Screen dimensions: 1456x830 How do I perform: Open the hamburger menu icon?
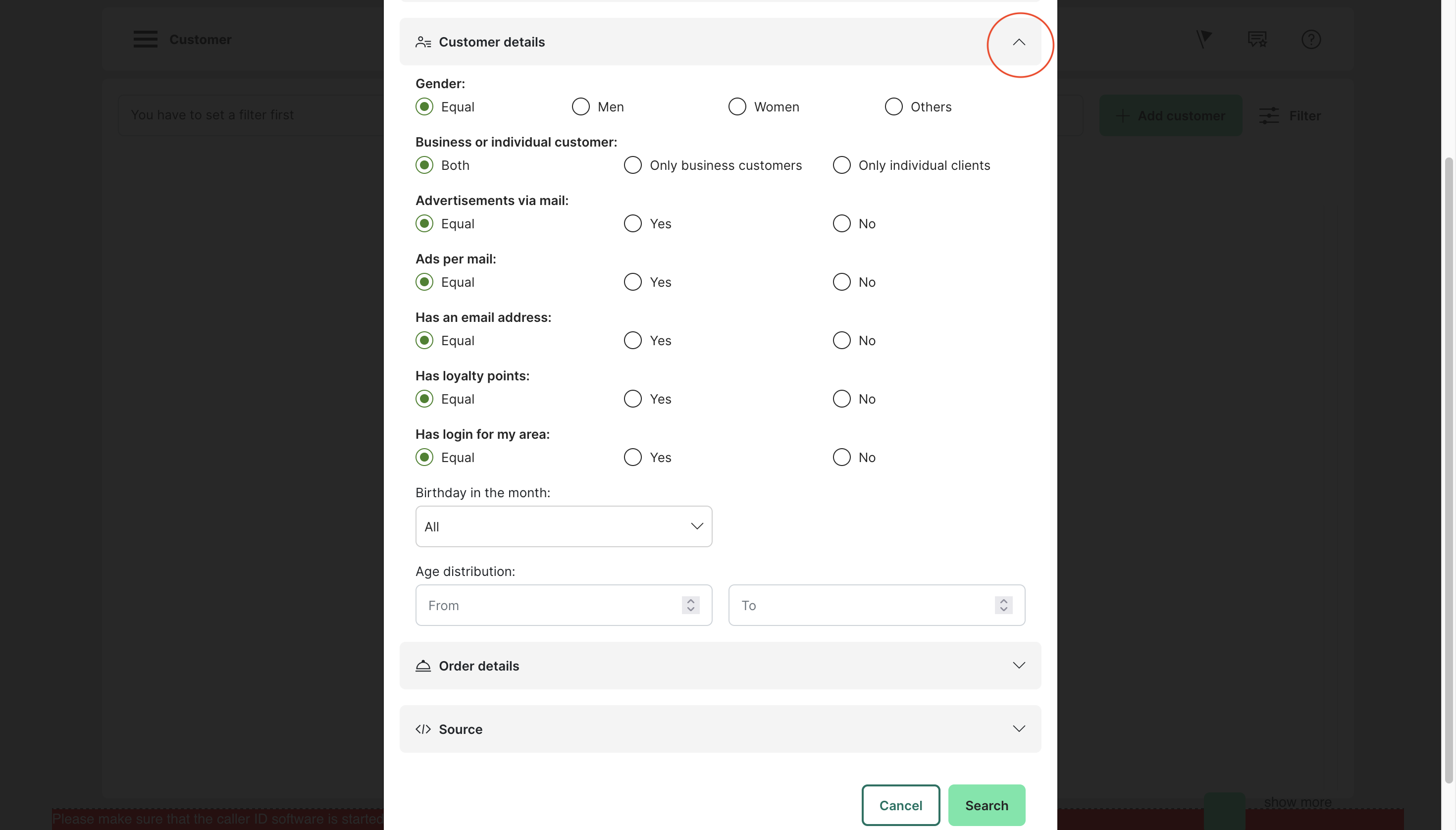[146, 39]
